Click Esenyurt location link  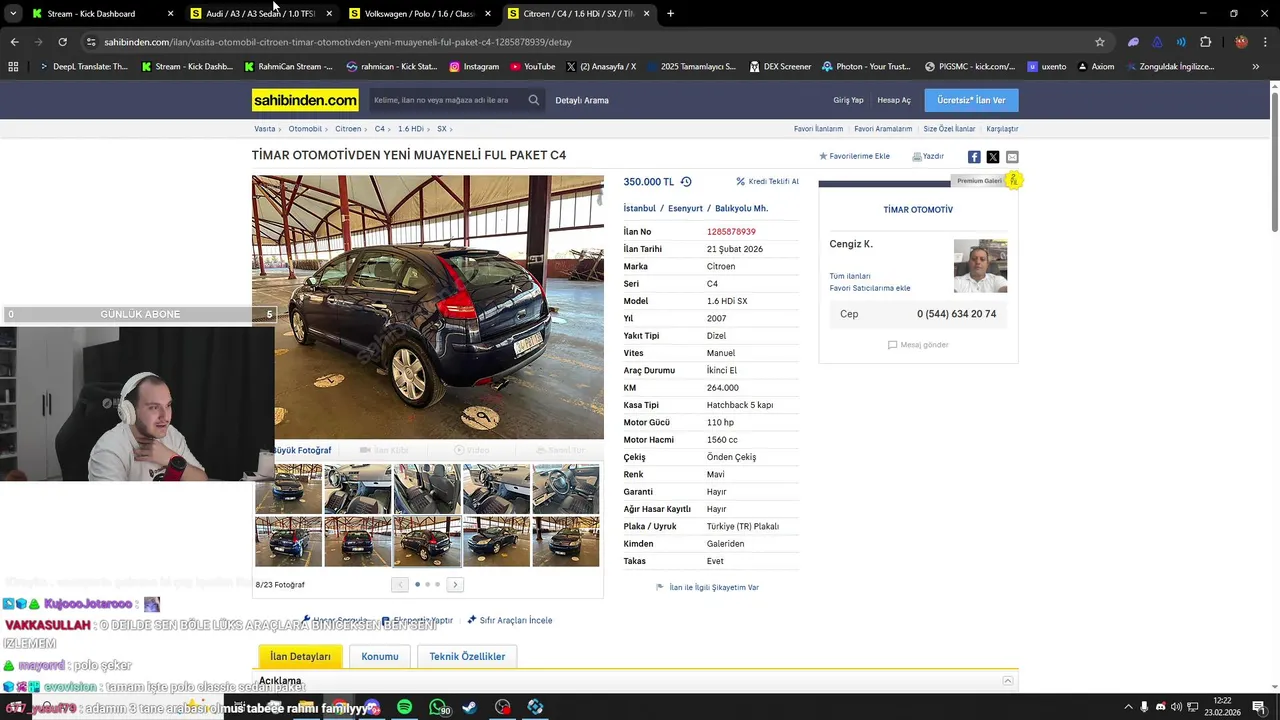pos(685,209)
